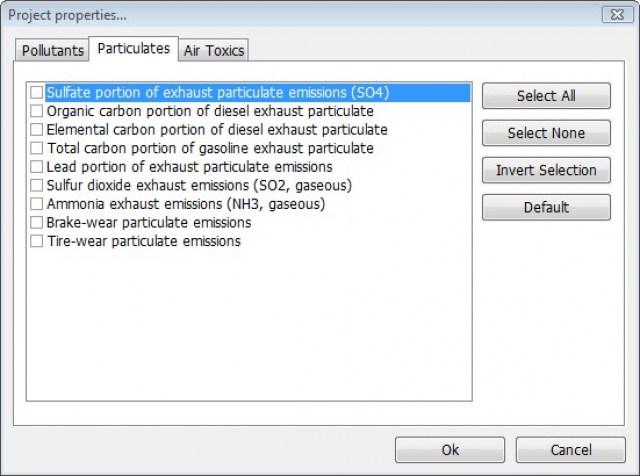Image resolution: width=640 pixels, height=476 pixels.
Task: Close the Project properties window
Action: (x=613, y=15)
